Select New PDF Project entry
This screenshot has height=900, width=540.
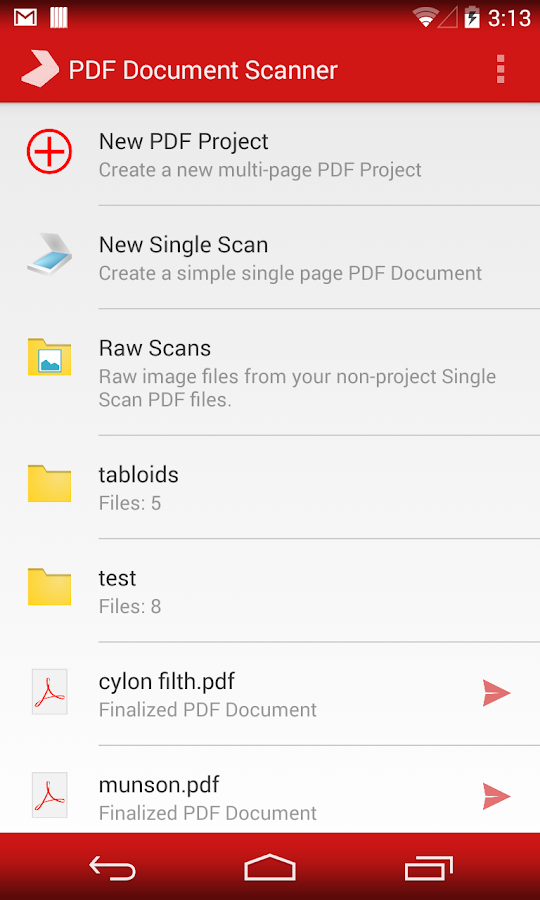270,154
